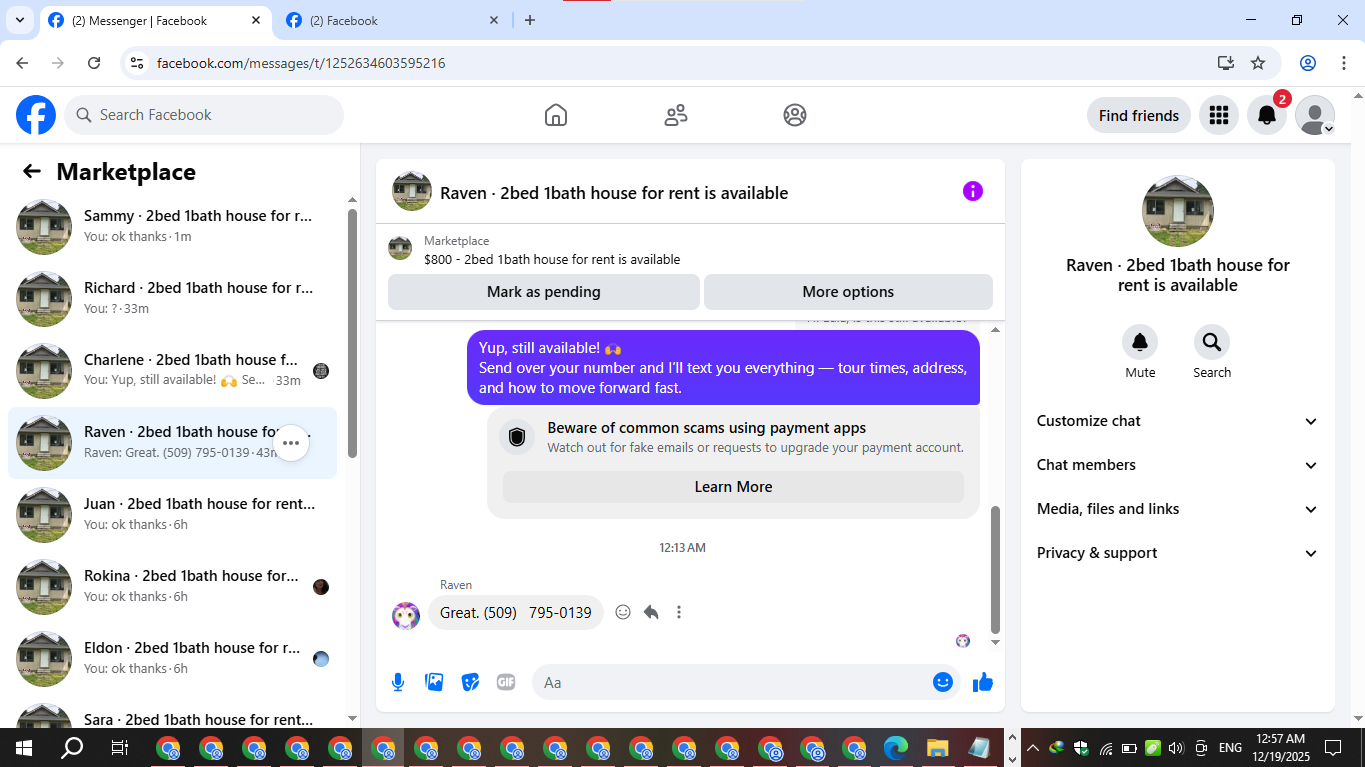Open Microsoft Edge from taskbar
This screenshot has height=767, width=1365.
896,747
